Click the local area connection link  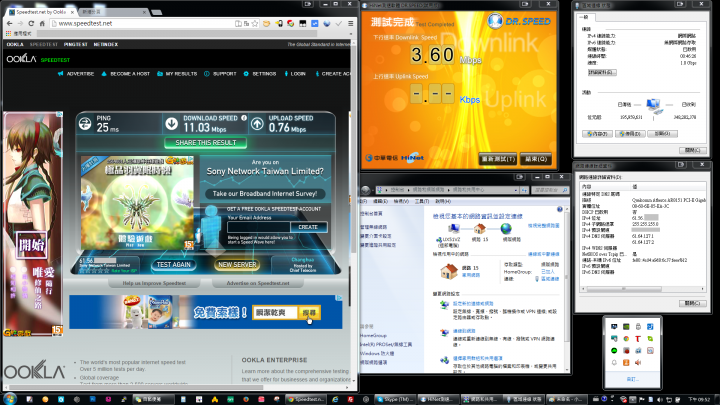coord(550,279)
